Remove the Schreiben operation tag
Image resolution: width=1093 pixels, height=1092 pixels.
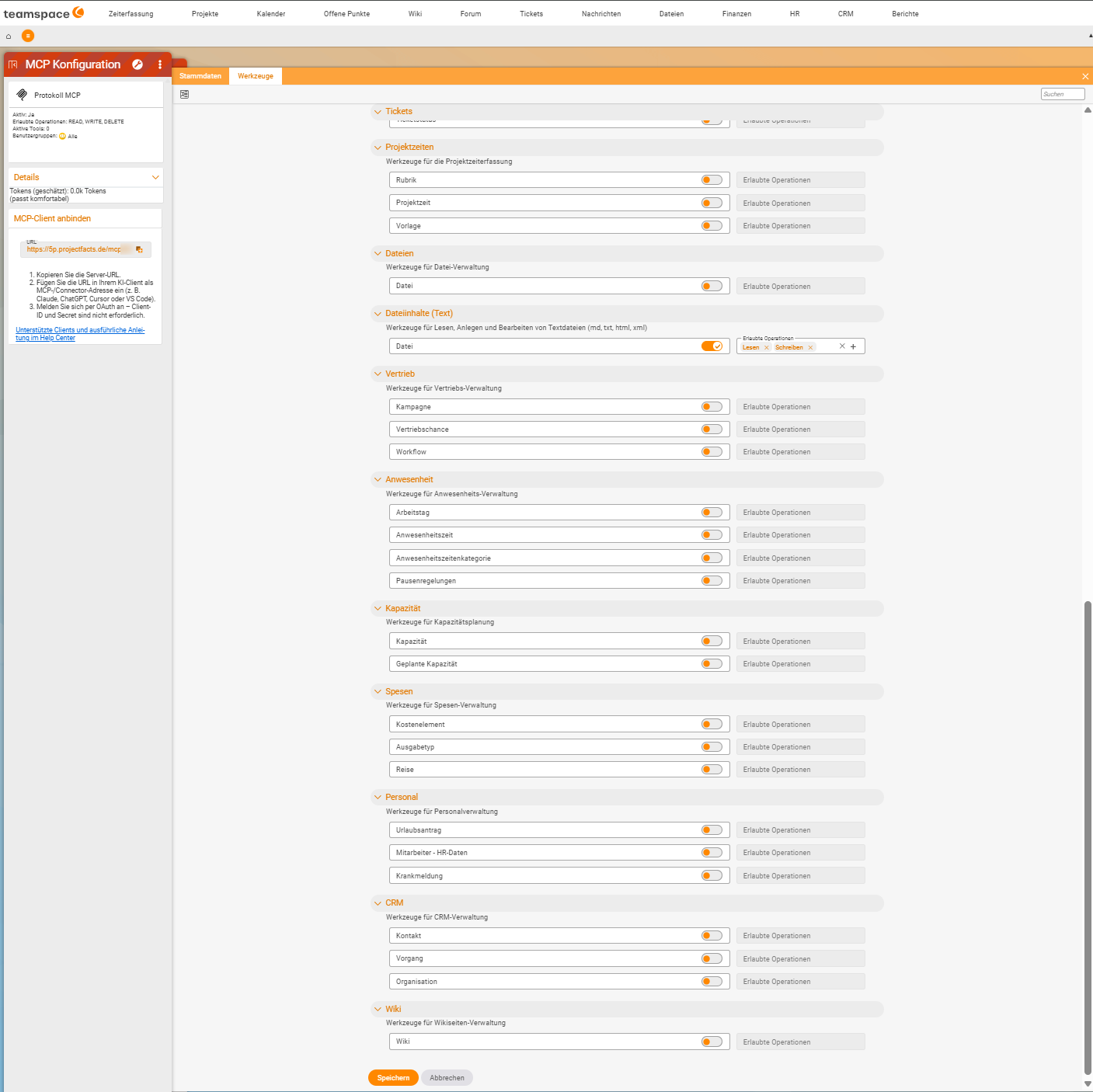(x=810, y=348)
